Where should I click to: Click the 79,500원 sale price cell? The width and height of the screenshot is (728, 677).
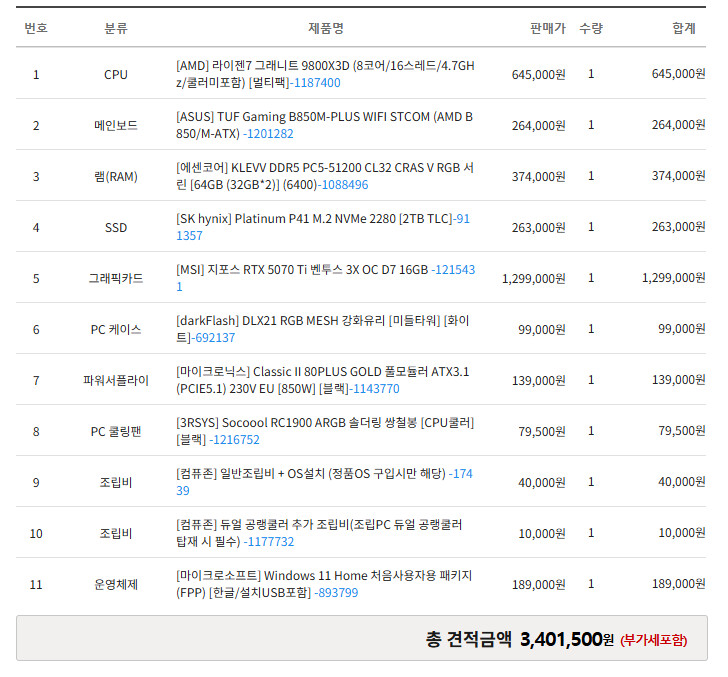coord(542,431)
